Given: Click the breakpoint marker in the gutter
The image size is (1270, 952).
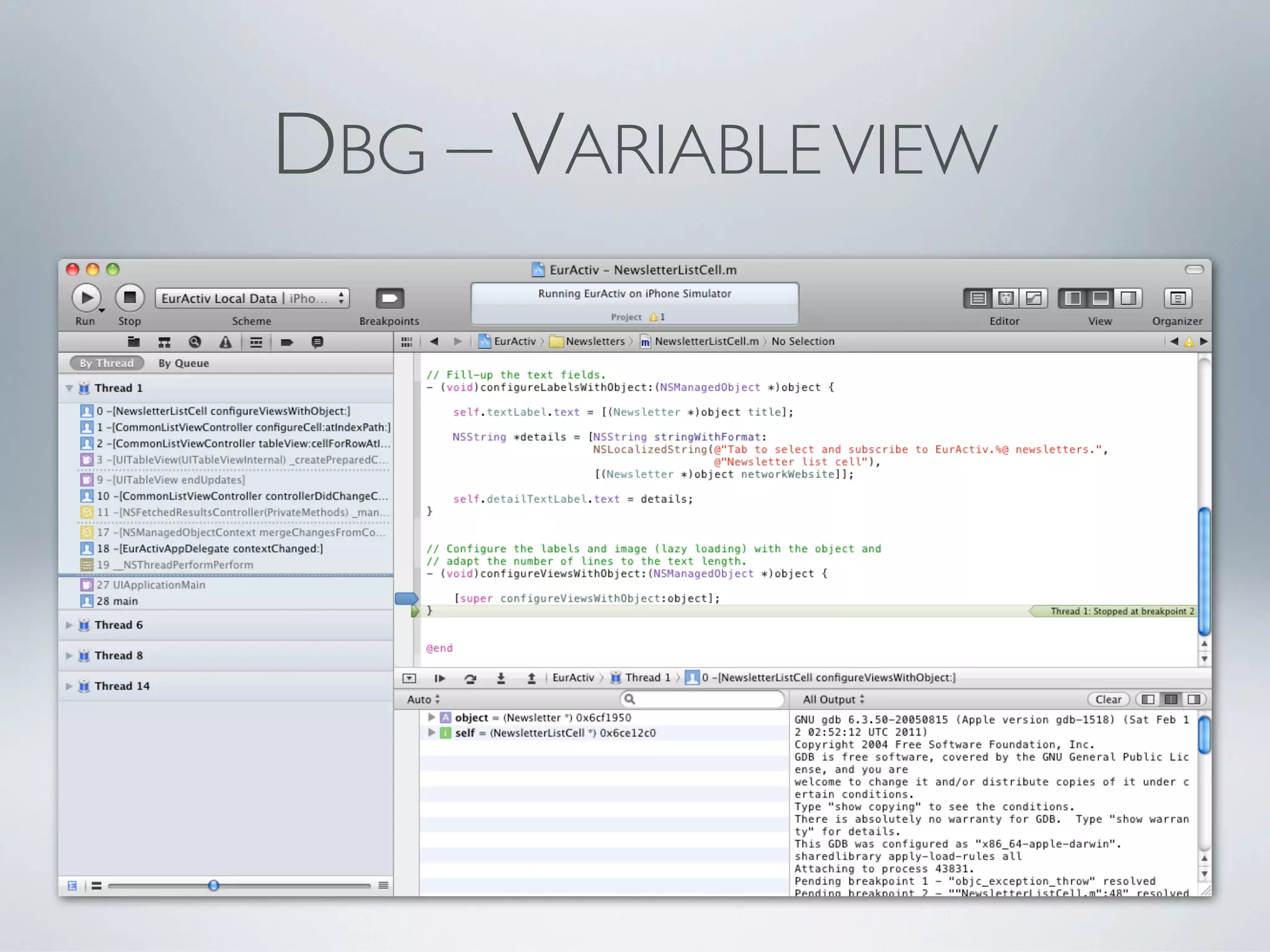Looking at the screenshot, I should 406,598.
